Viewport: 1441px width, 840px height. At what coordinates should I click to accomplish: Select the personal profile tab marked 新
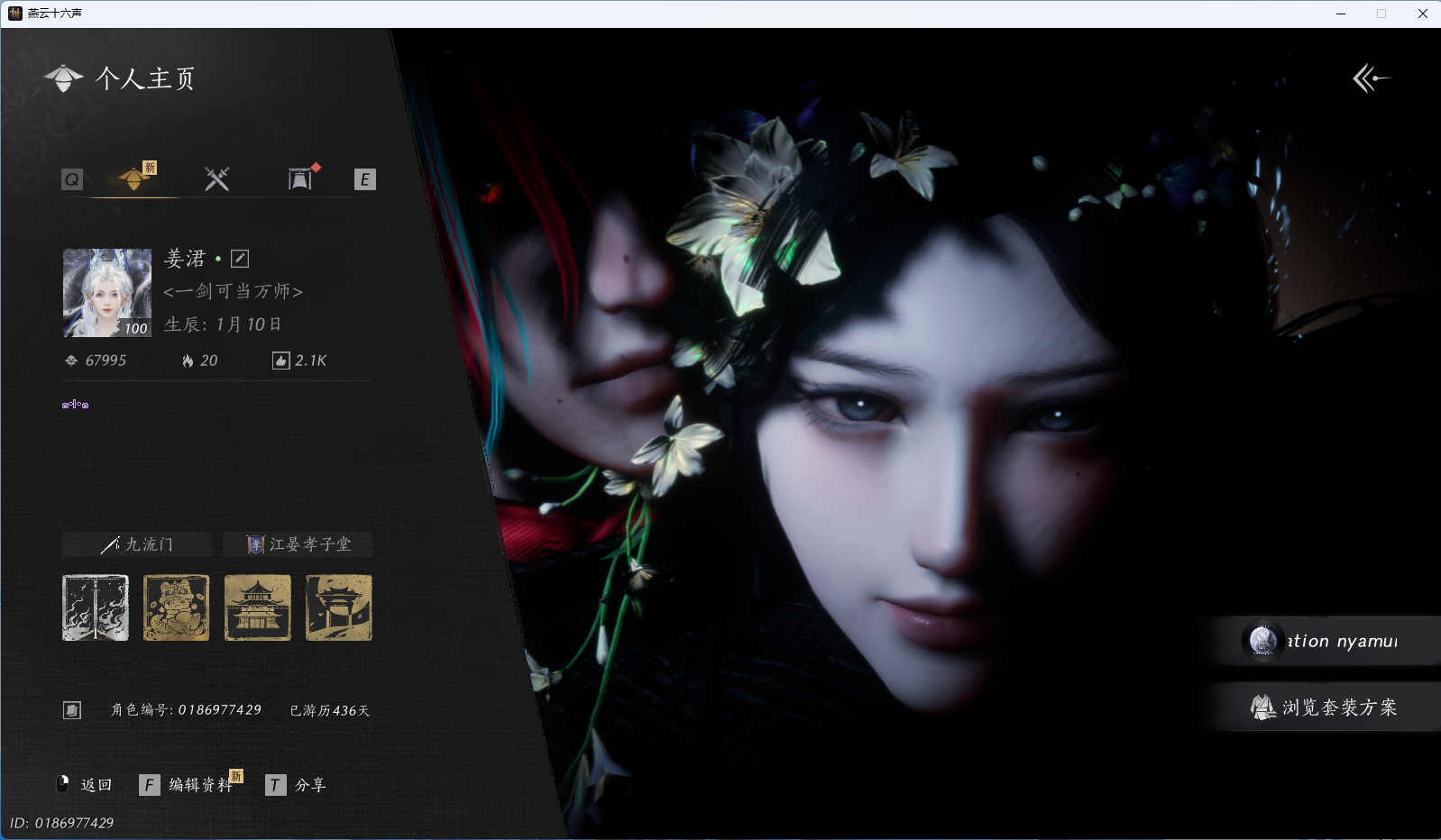[134, 178]
